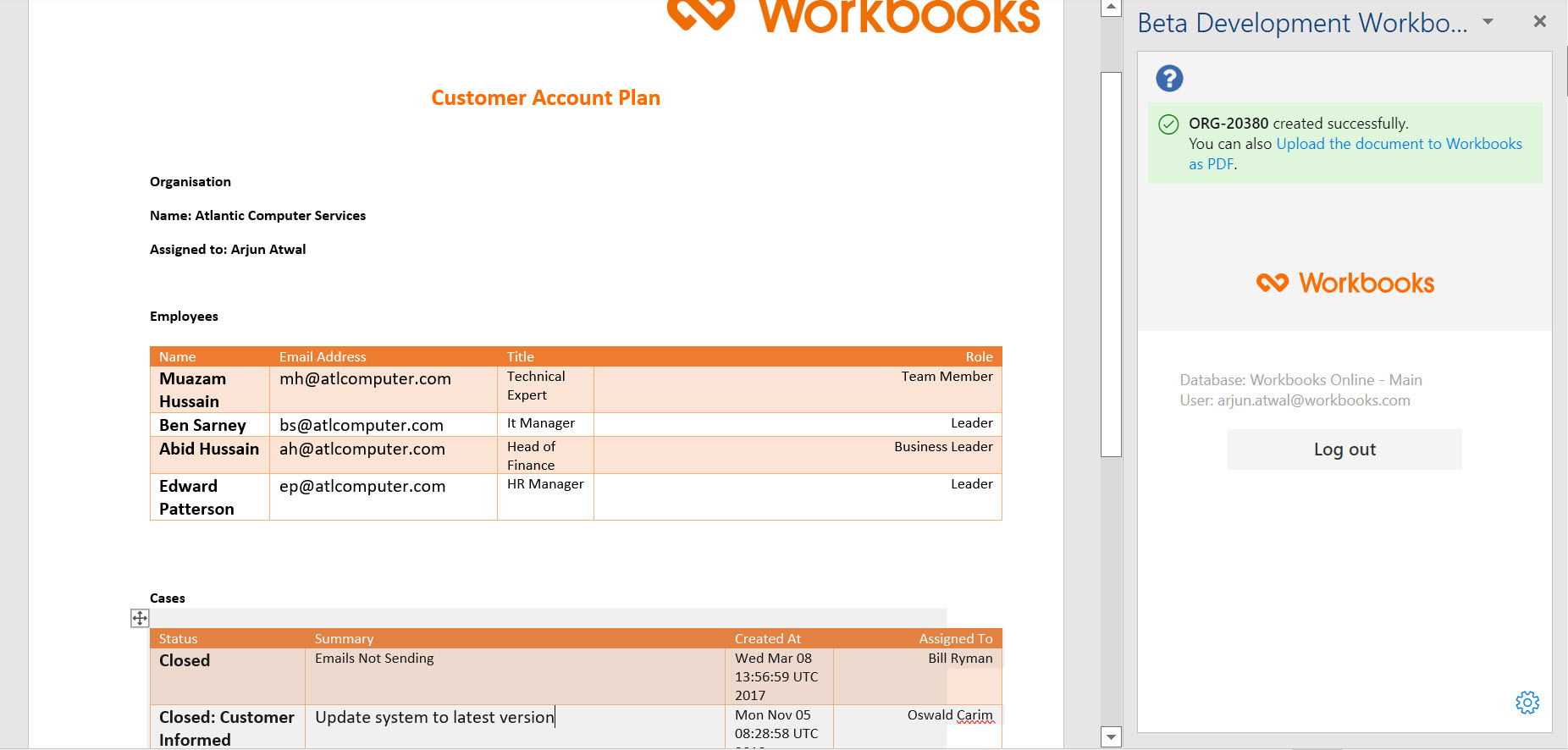Click the Customer Account Plan heading
Screen dimensions: 1568x750
(x=546, y=98)
